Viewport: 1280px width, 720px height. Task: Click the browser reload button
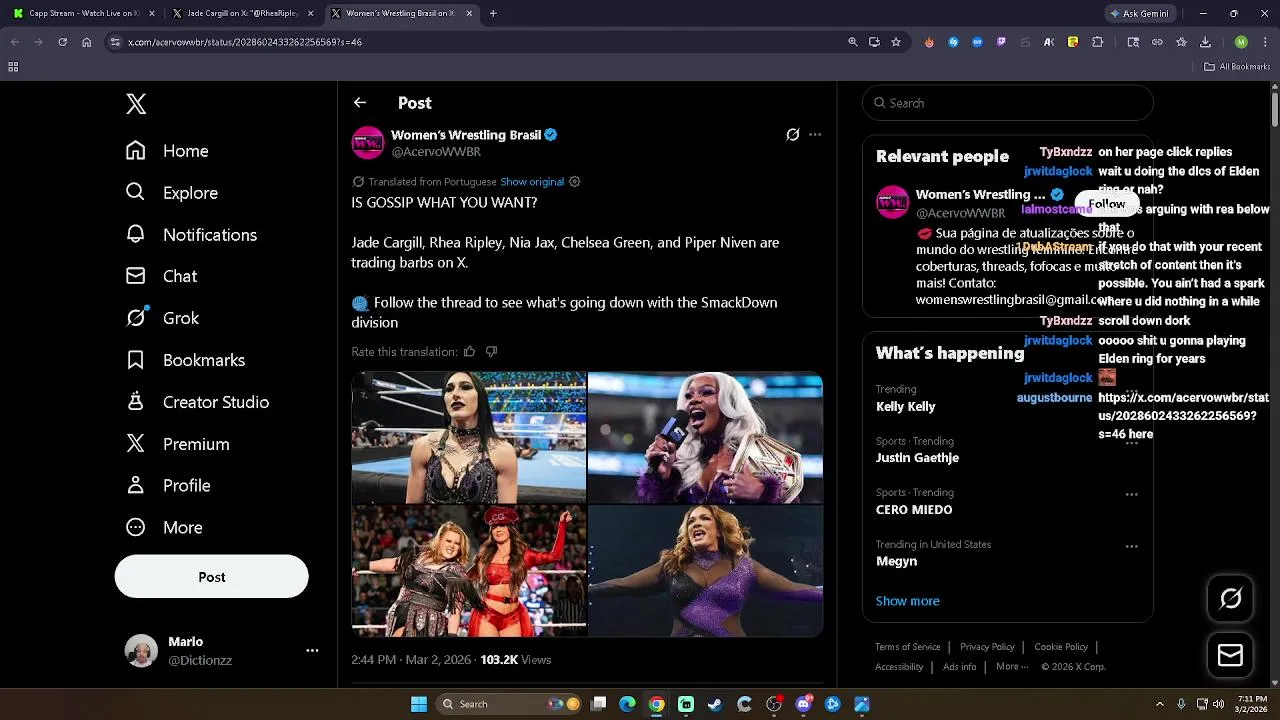62,42
